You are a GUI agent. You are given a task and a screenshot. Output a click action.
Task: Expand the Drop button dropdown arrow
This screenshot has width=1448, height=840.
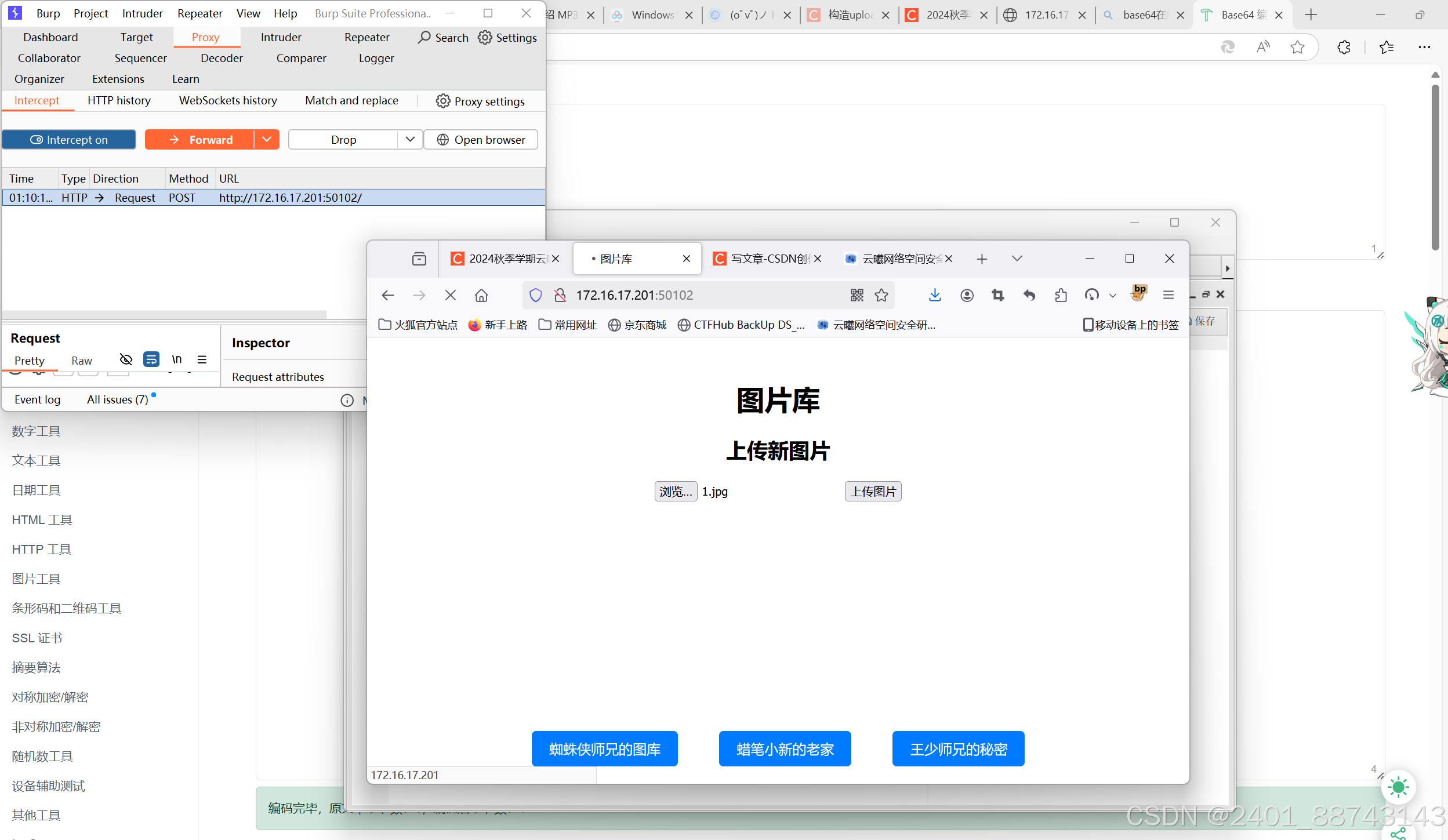pyautogui.click(x=410, y=139)
